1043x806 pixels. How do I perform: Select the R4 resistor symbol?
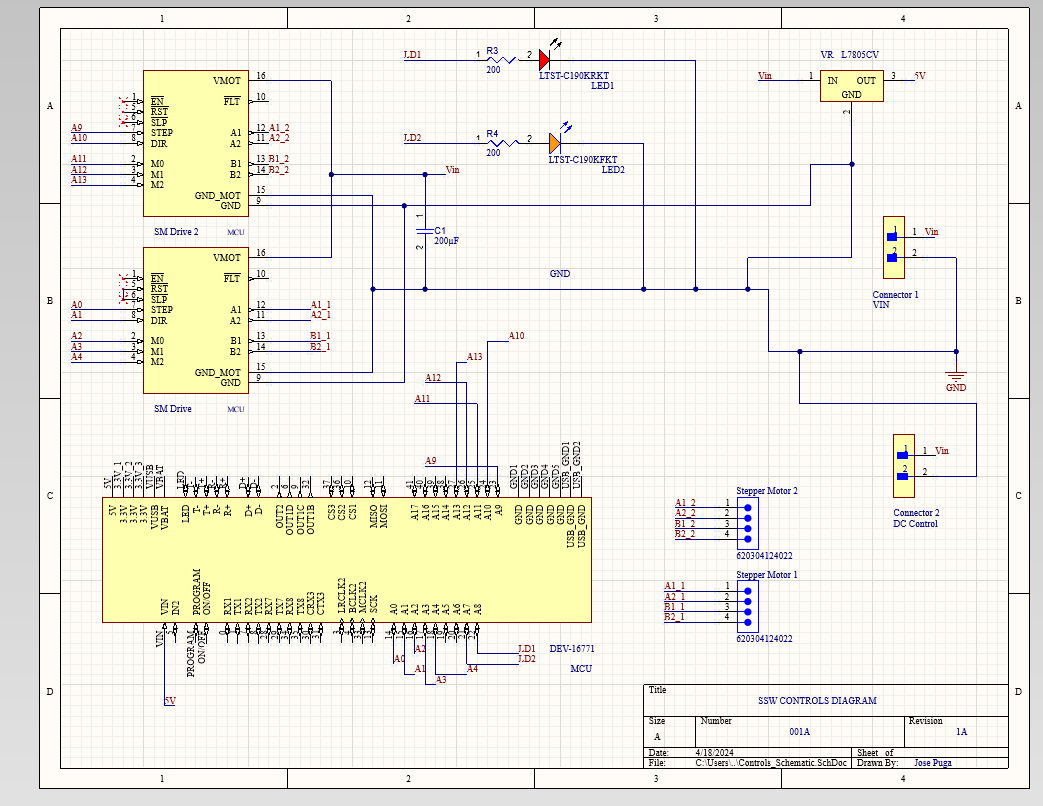point(503,142)
